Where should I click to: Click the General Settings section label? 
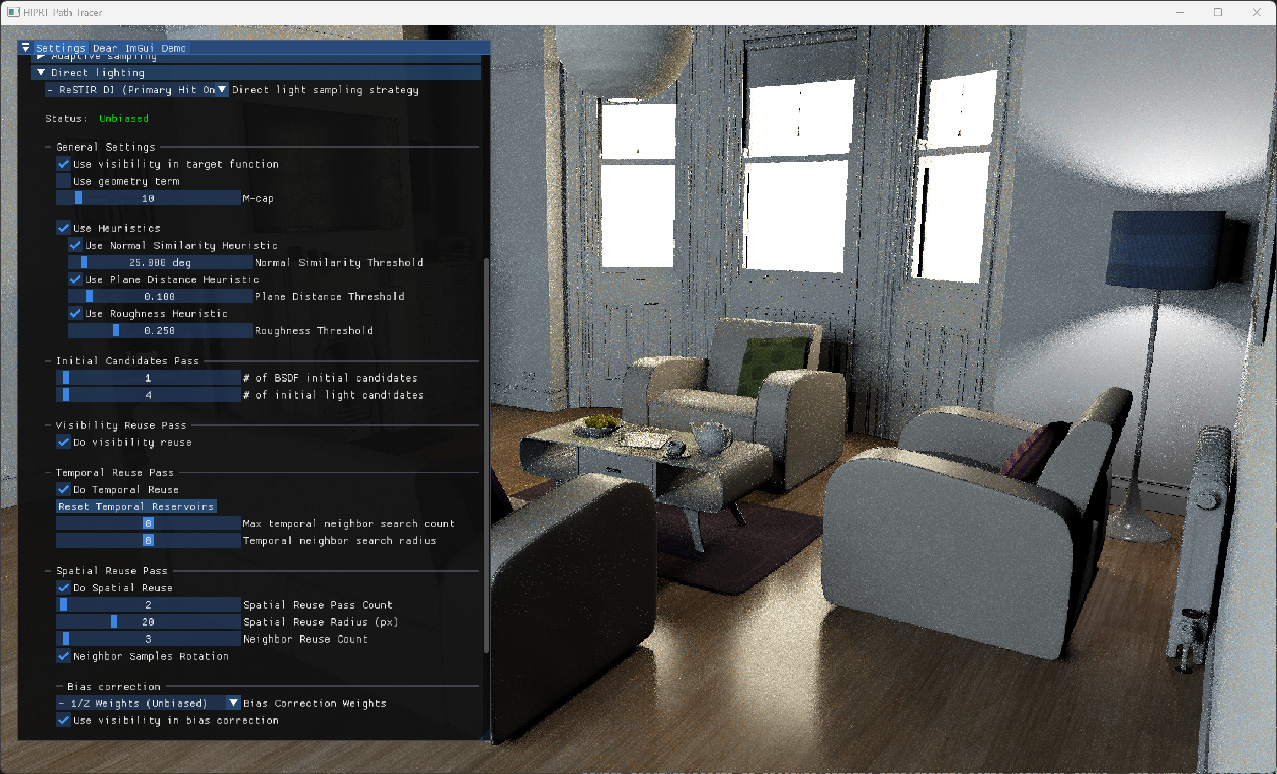coord(105,147)
